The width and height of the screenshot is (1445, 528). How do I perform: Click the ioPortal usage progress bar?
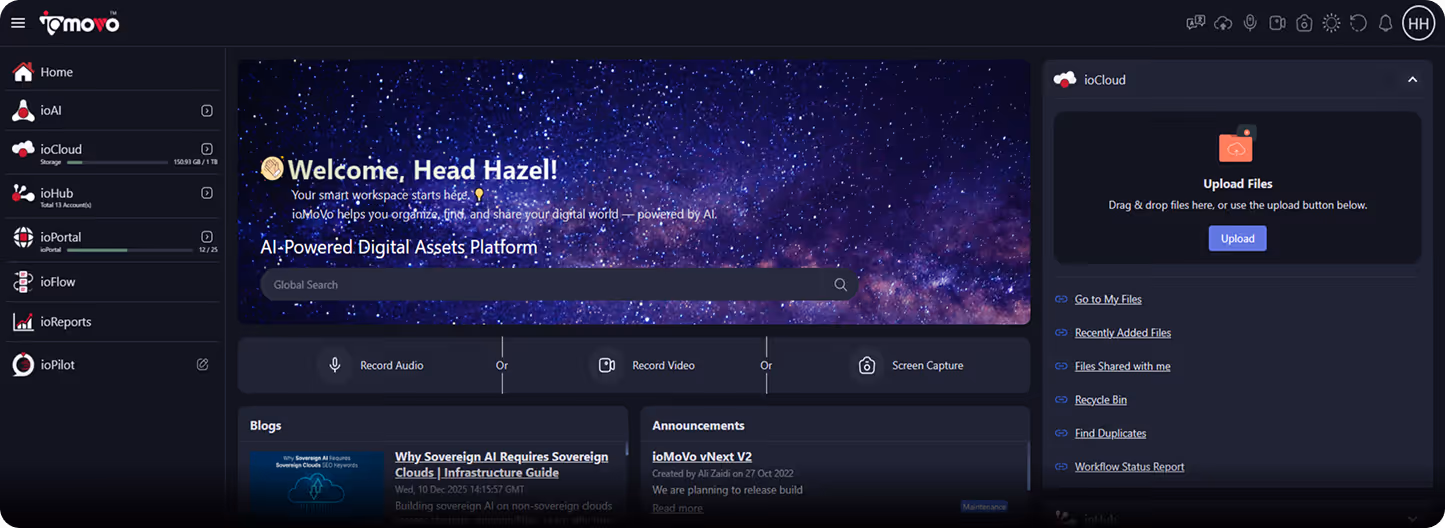[x=129, y=250]
